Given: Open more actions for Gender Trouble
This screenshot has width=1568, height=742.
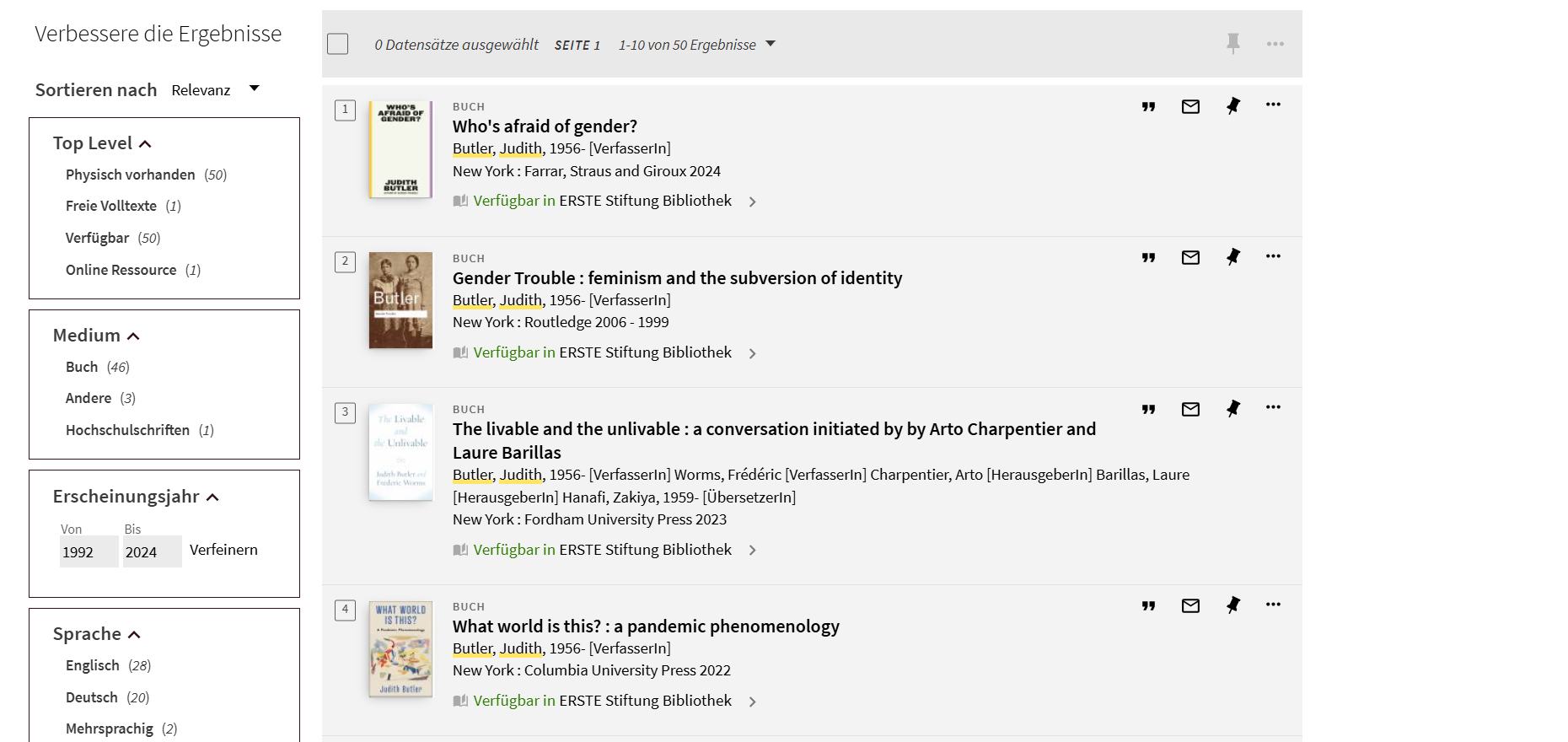Looking at the screenshot, I should coord(1273,256).
